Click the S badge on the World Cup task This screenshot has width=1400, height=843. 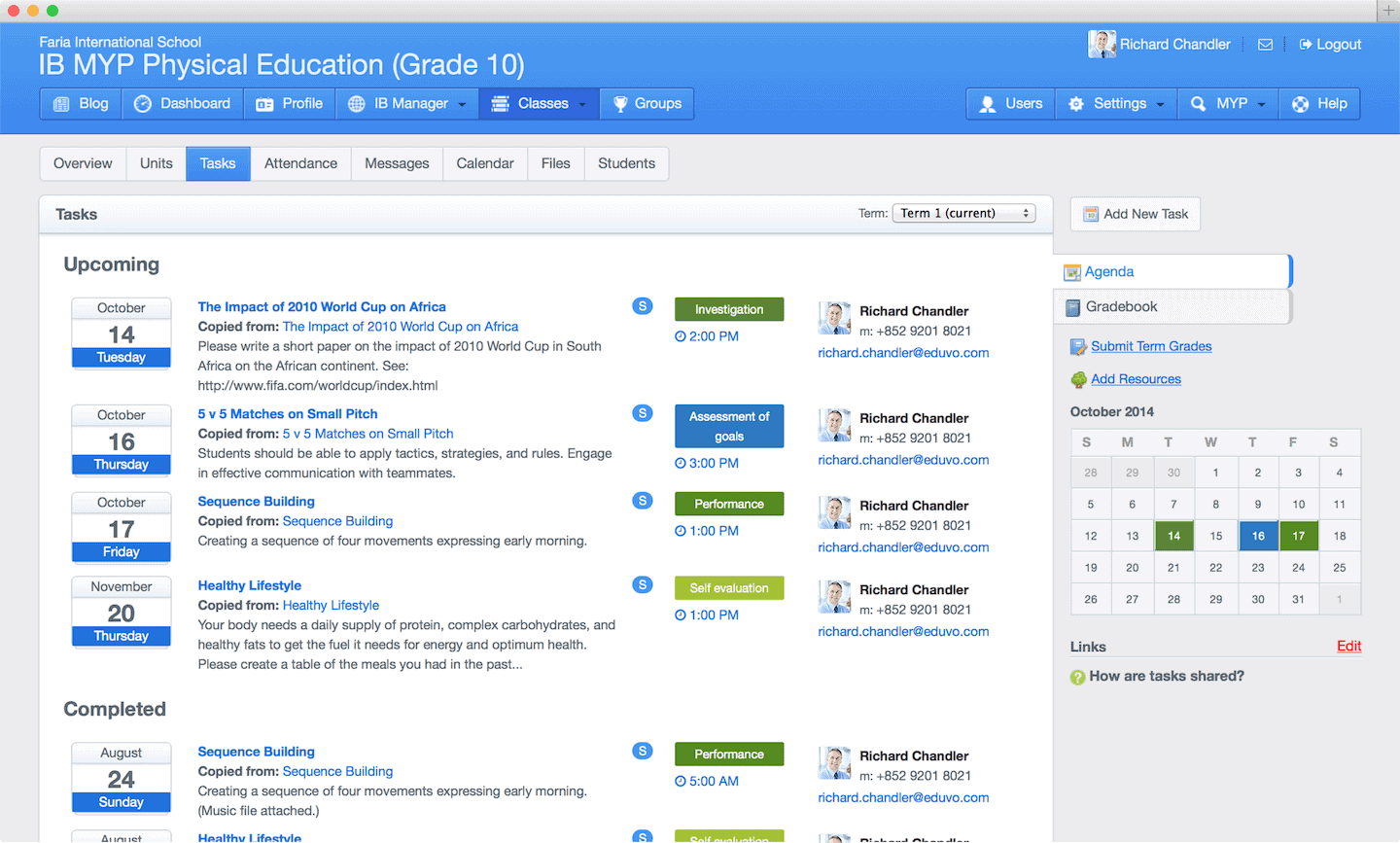pos(643,306)
